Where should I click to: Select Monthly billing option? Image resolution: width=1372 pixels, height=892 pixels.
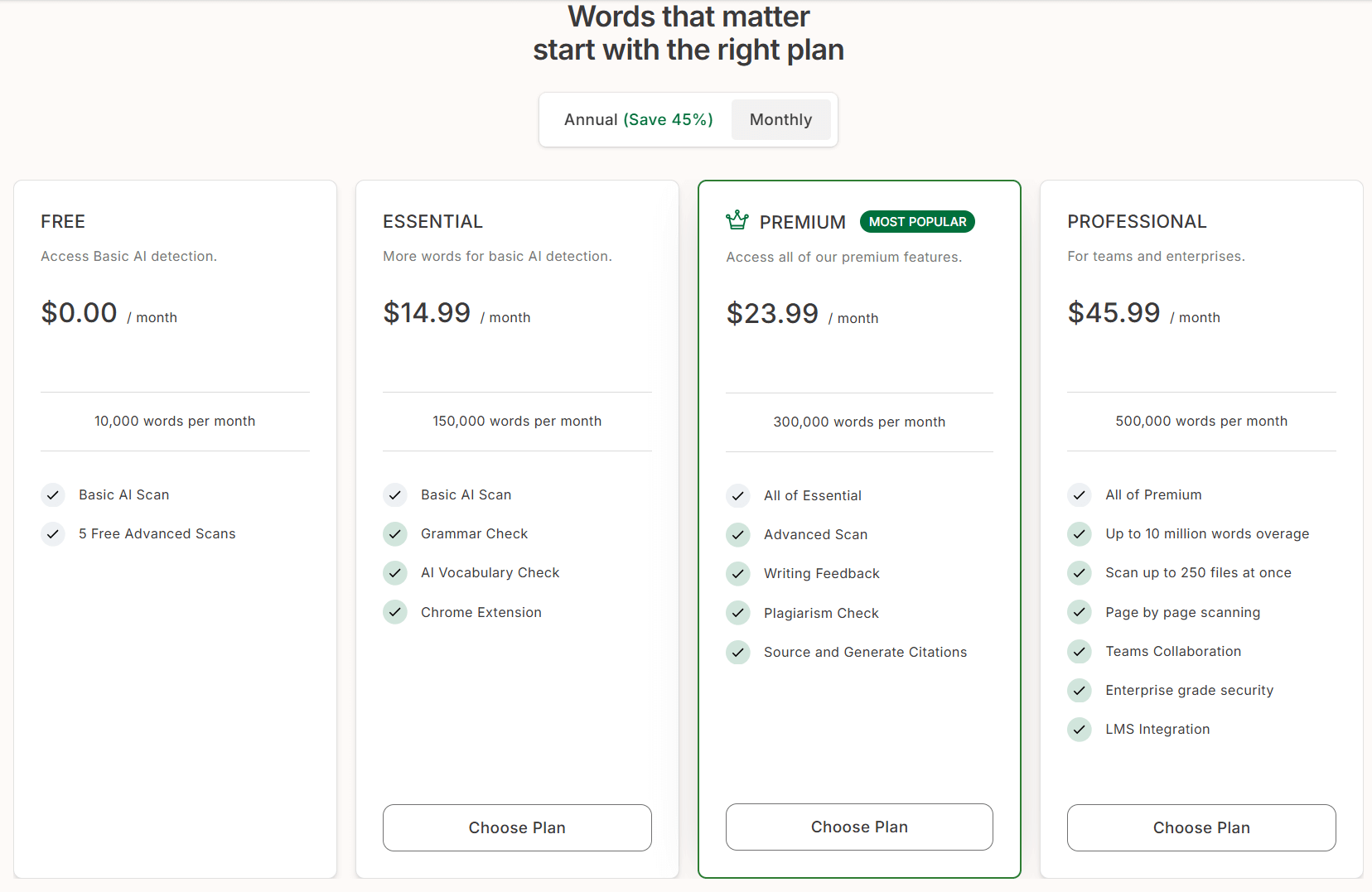pos(780,120)
